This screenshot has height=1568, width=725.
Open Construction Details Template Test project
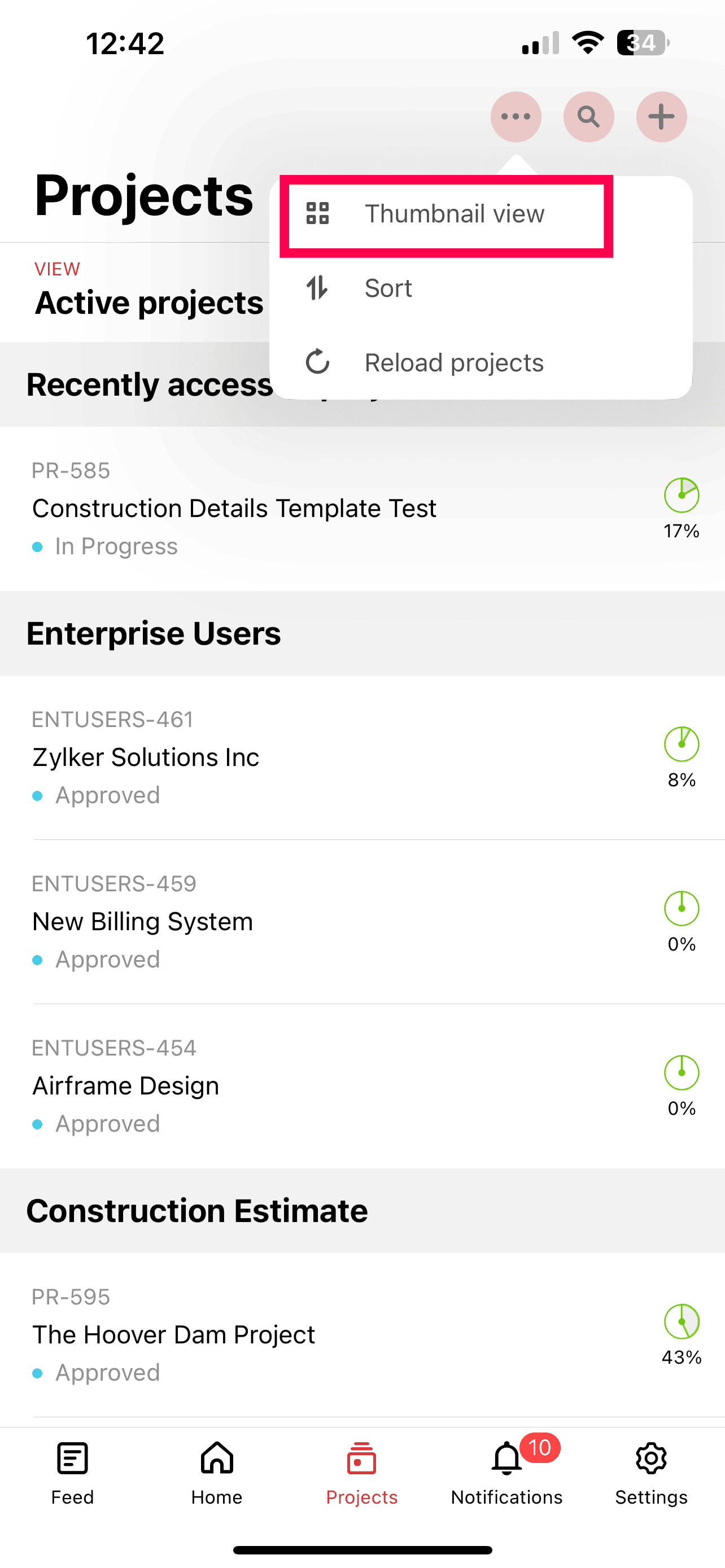[234, 508]
